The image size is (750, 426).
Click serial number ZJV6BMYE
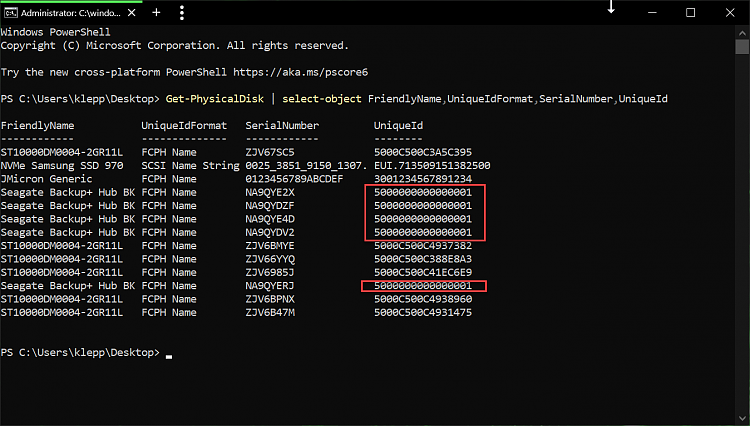pos(270,246)
